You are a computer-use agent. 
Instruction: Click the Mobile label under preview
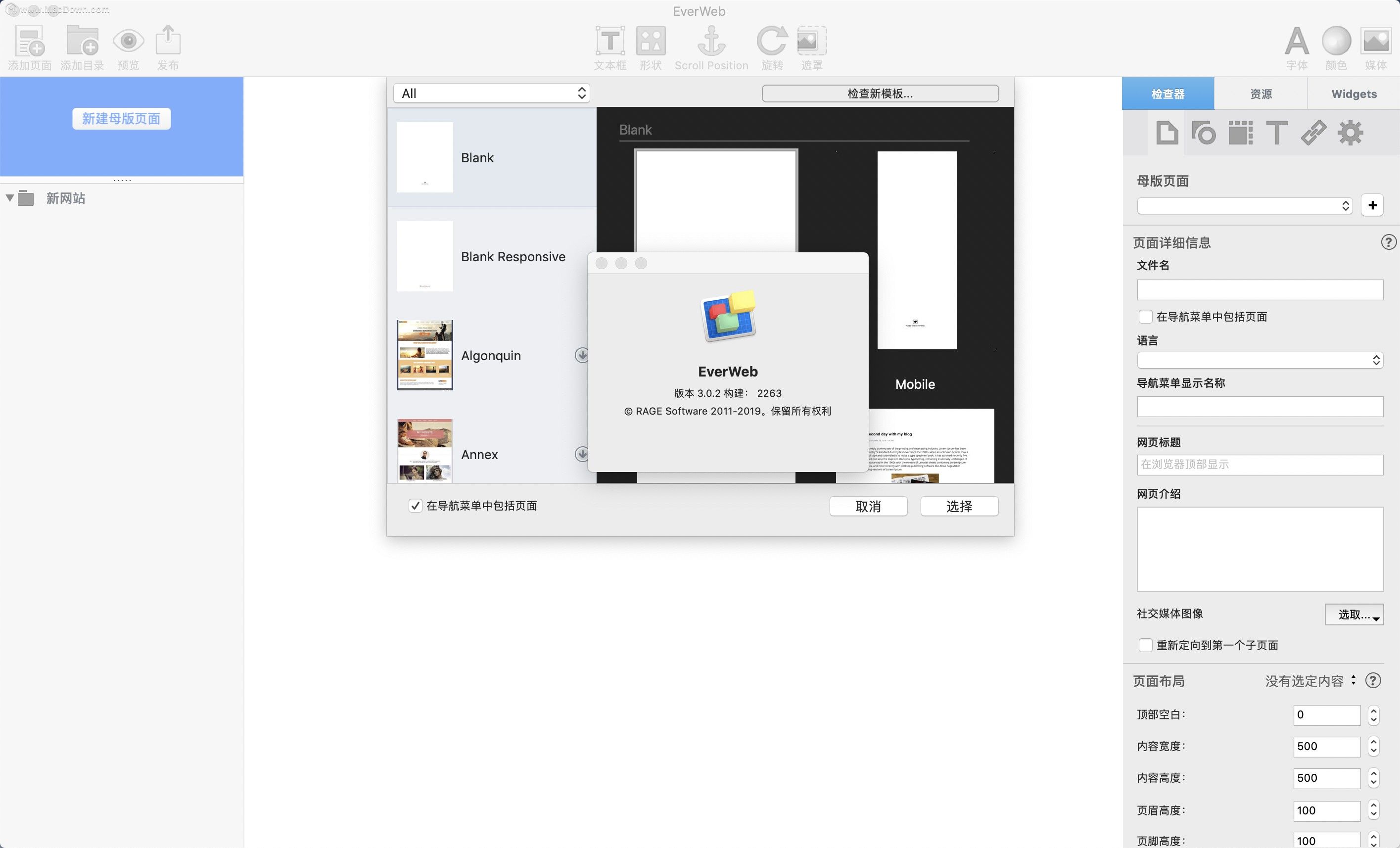coord(915,384)
